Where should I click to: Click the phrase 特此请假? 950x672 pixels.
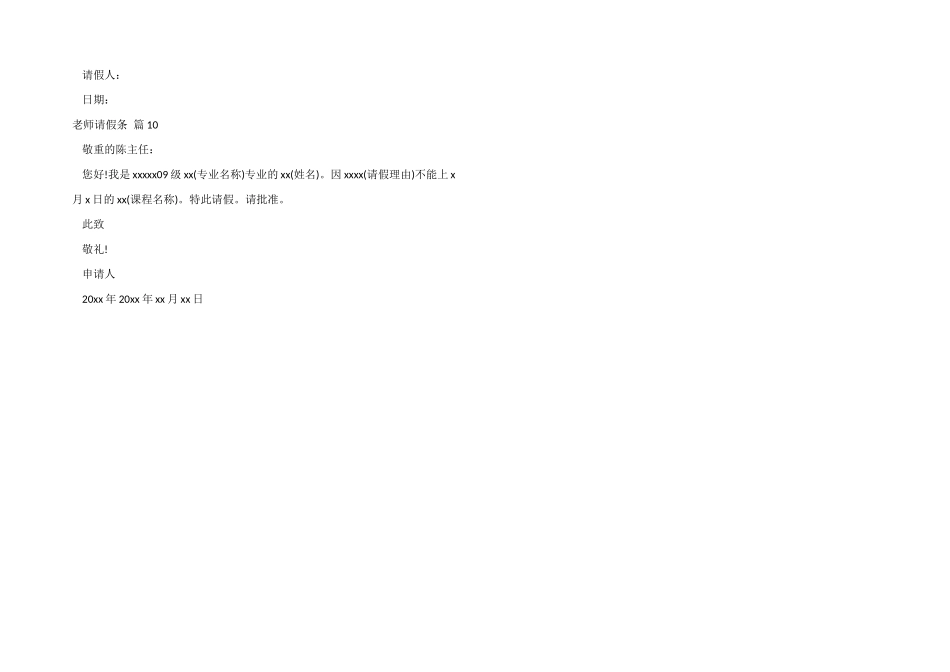click(211, 199)
